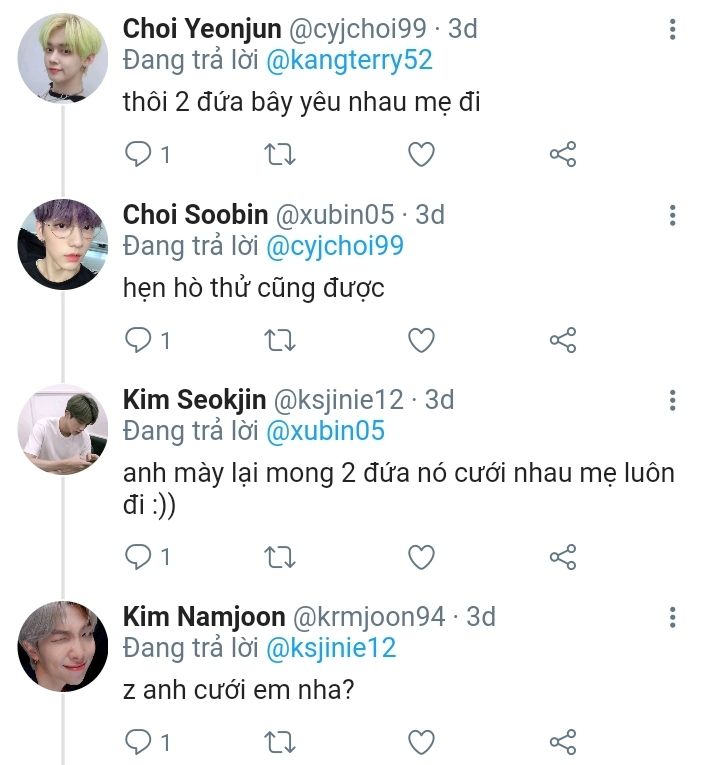The height and width of the screenshot is (765, 720).
Task: Share Kim Namjoon's tweet
Action: point(563,741)
